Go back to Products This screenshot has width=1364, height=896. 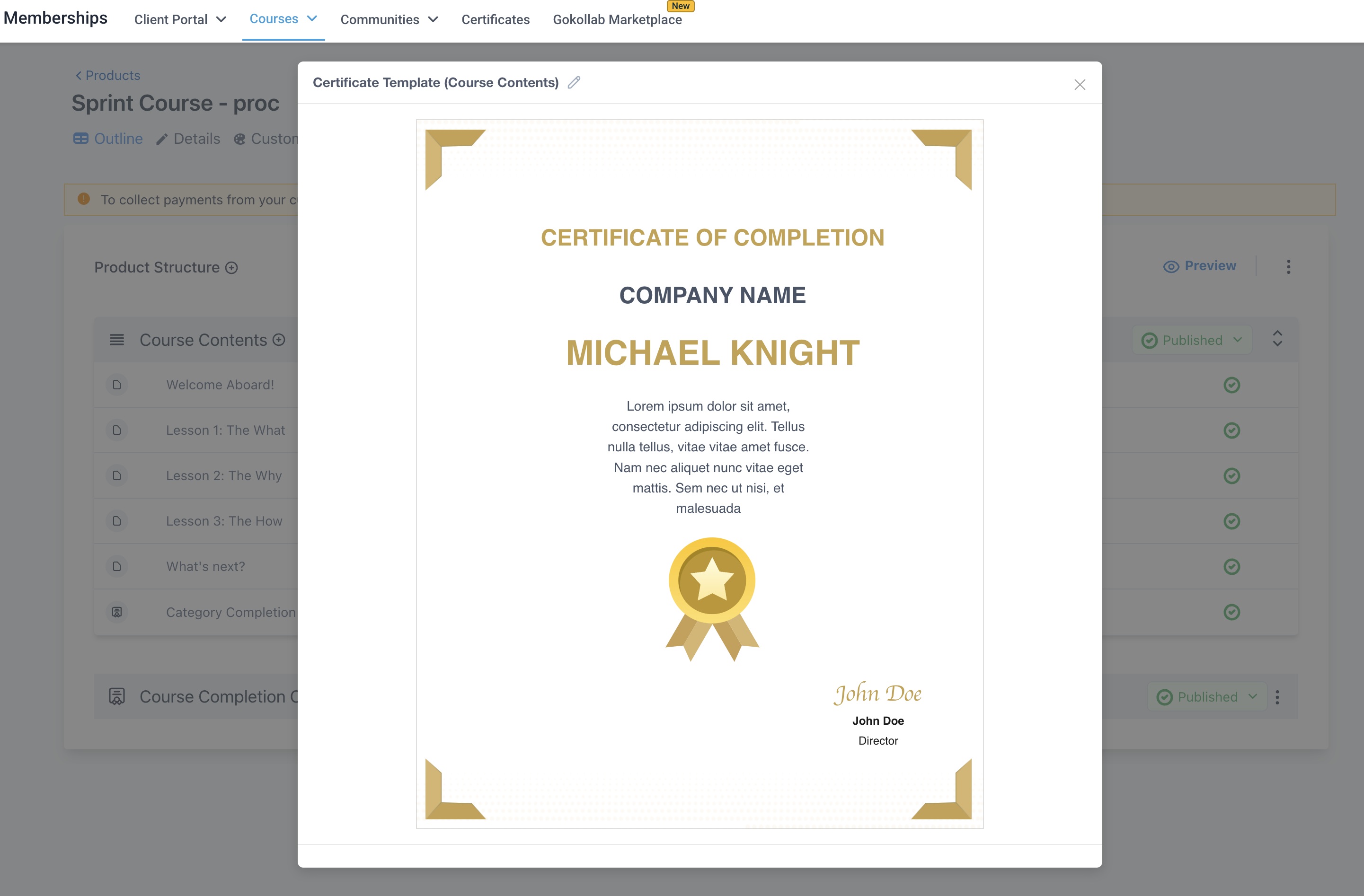point(108,75)
